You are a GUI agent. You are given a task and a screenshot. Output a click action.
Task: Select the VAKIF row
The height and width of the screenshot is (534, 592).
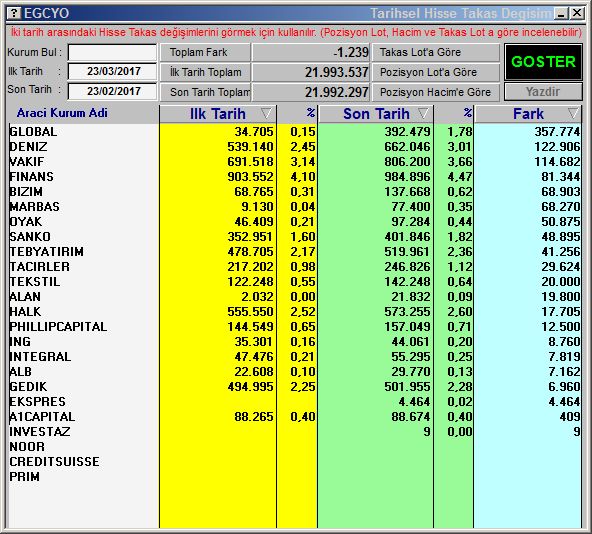pyautogui.click(x=294, y=162)
